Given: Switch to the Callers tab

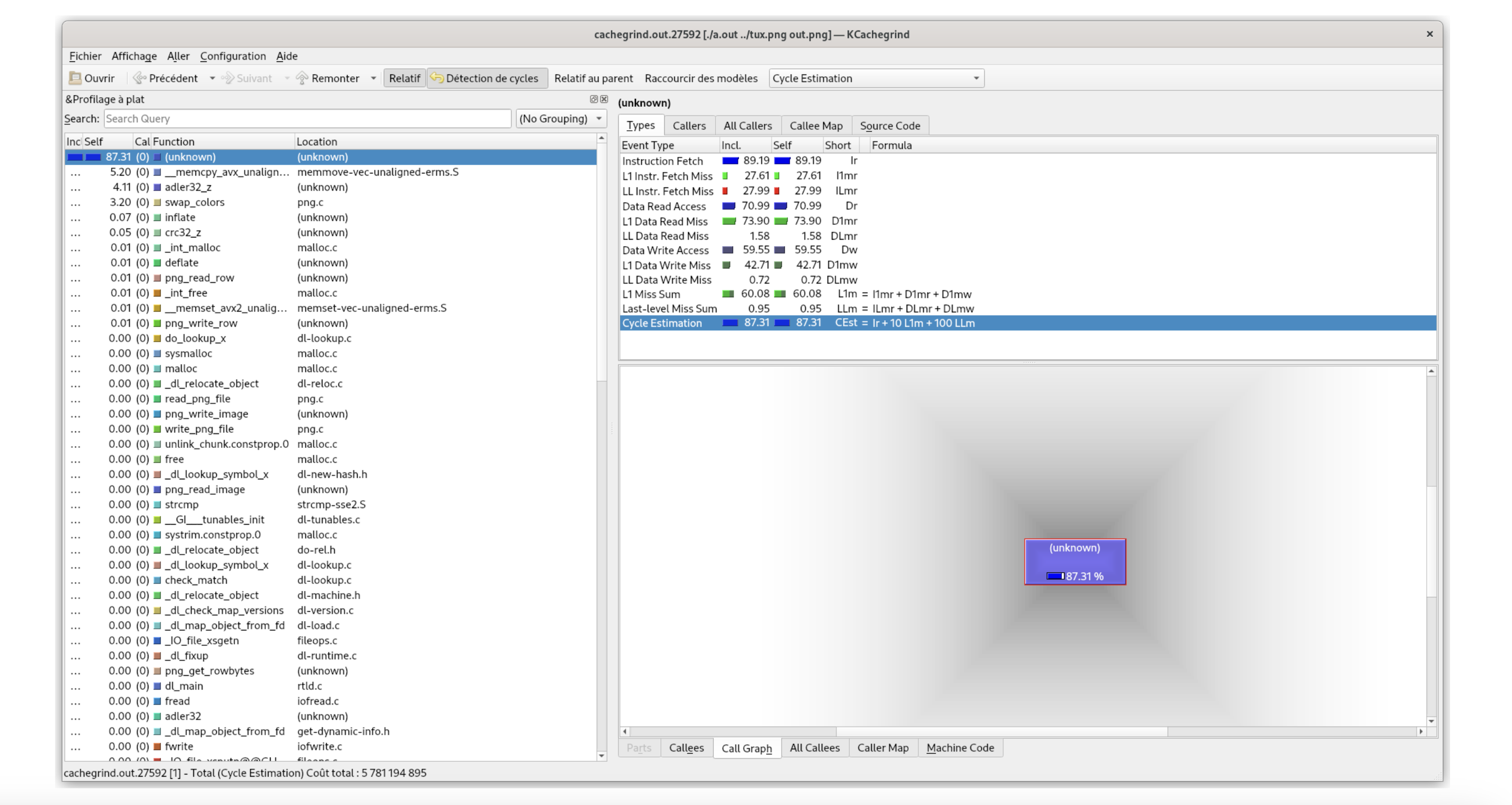Looking at the screenshot, I should point(689,125).
